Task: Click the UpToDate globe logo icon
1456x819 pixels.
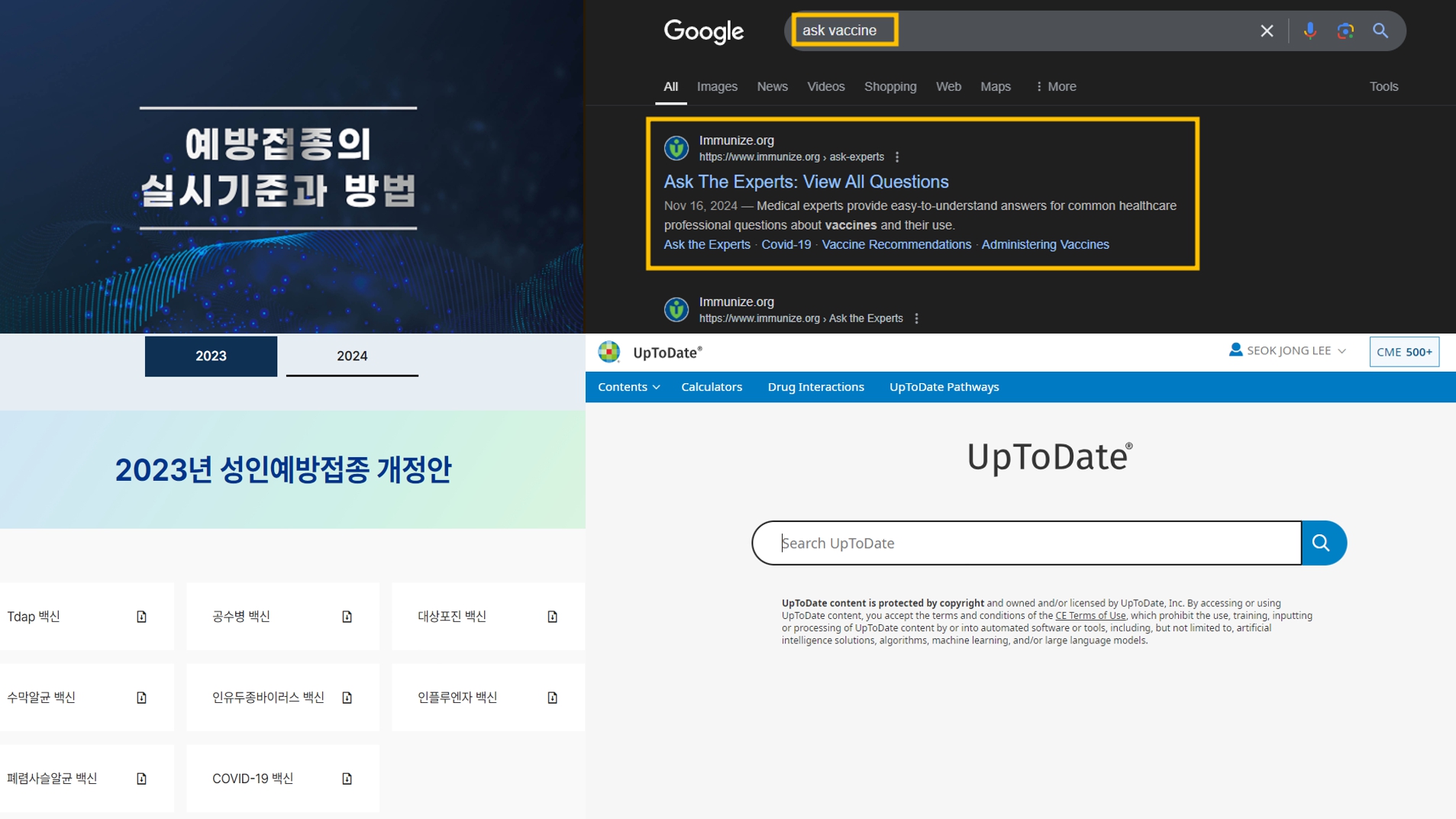Action: point(609,352)
